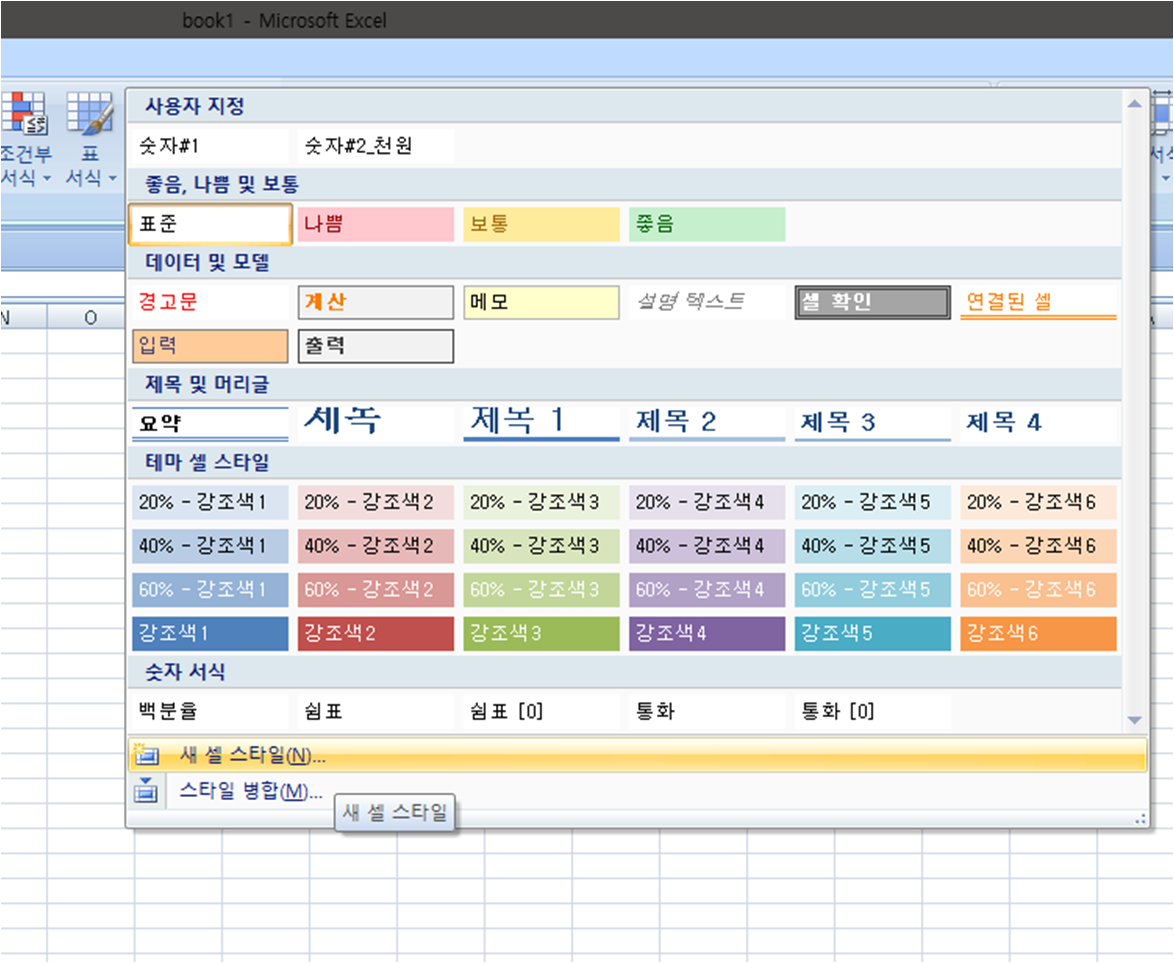Apply the 통화 currency number format
Image resolution: width=1174 pixels, height=963 pixels.
(707, 711)
